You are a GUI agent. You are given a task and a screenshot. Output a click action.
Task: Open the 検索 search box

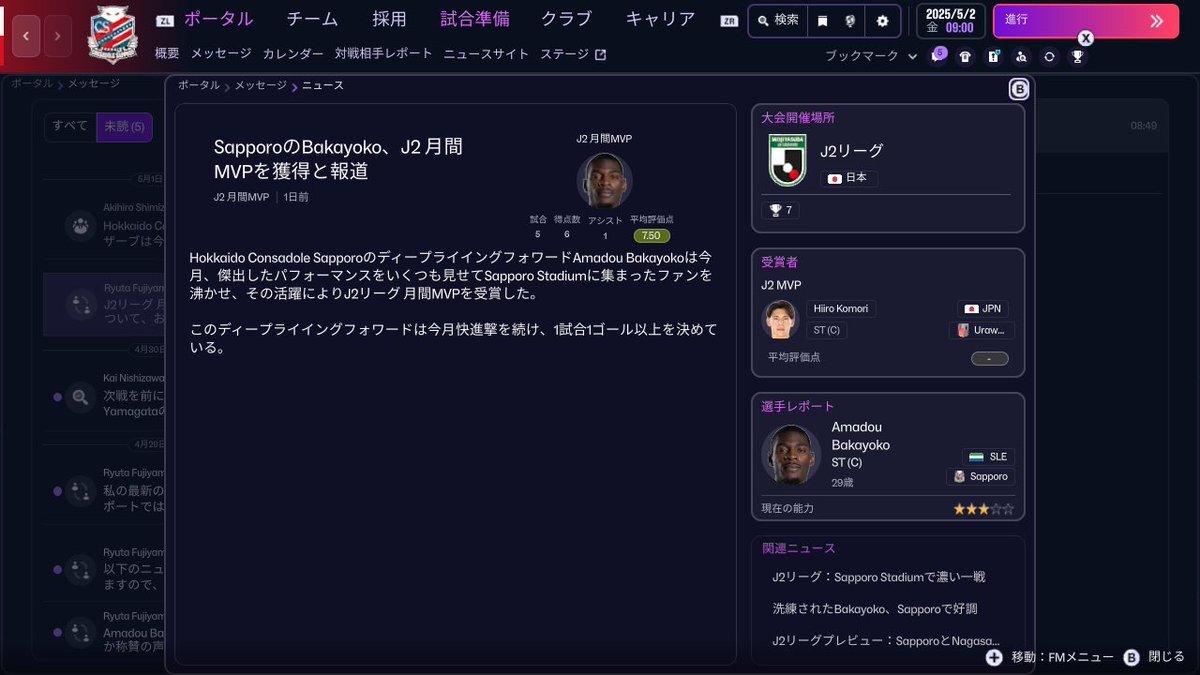(x=777, y=20)
